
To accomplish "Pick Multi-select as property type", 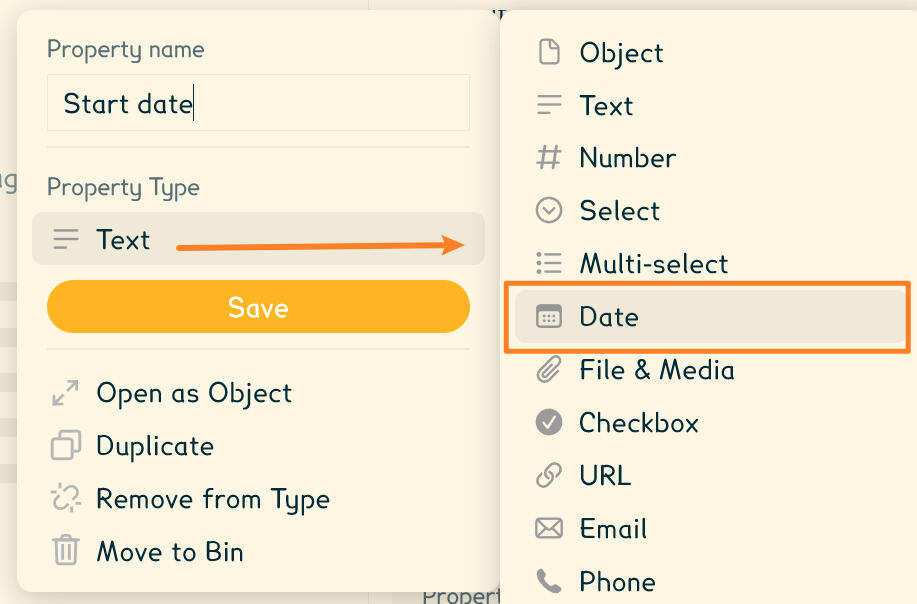I will (x=653, y=264).
